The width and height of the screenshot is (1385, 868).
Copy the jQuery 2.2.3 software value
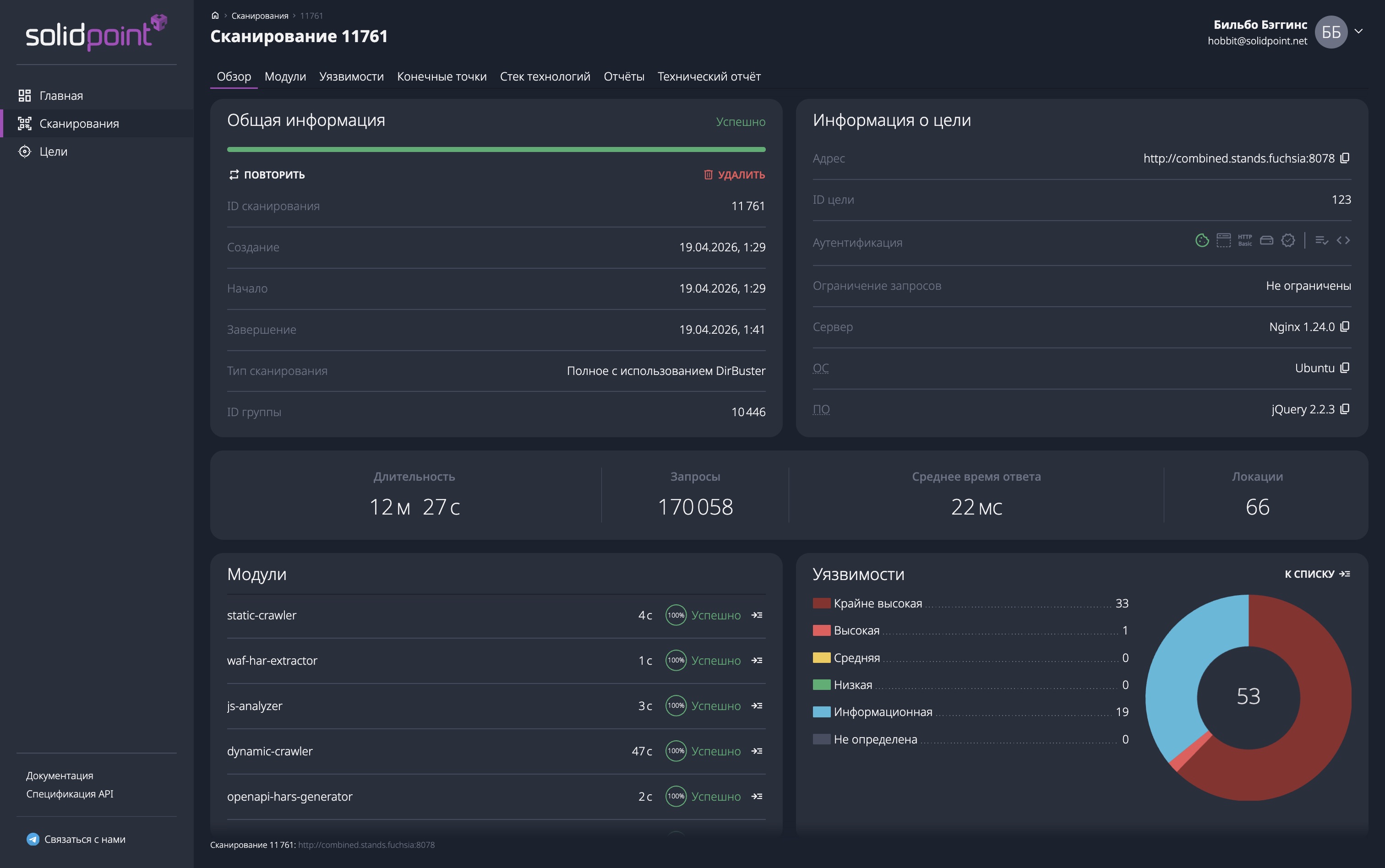(x=1345, y=409)
